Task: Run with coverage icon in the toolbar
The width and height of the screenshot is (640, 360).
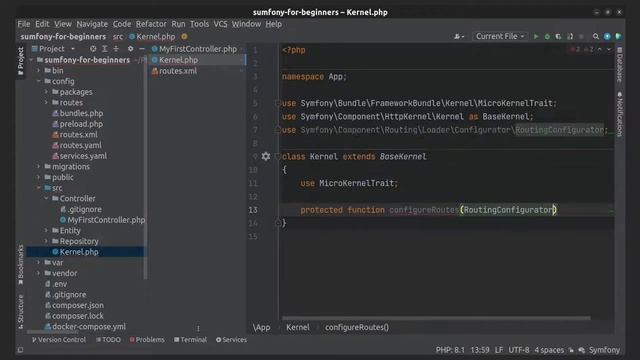Action: tap(558, 37)
